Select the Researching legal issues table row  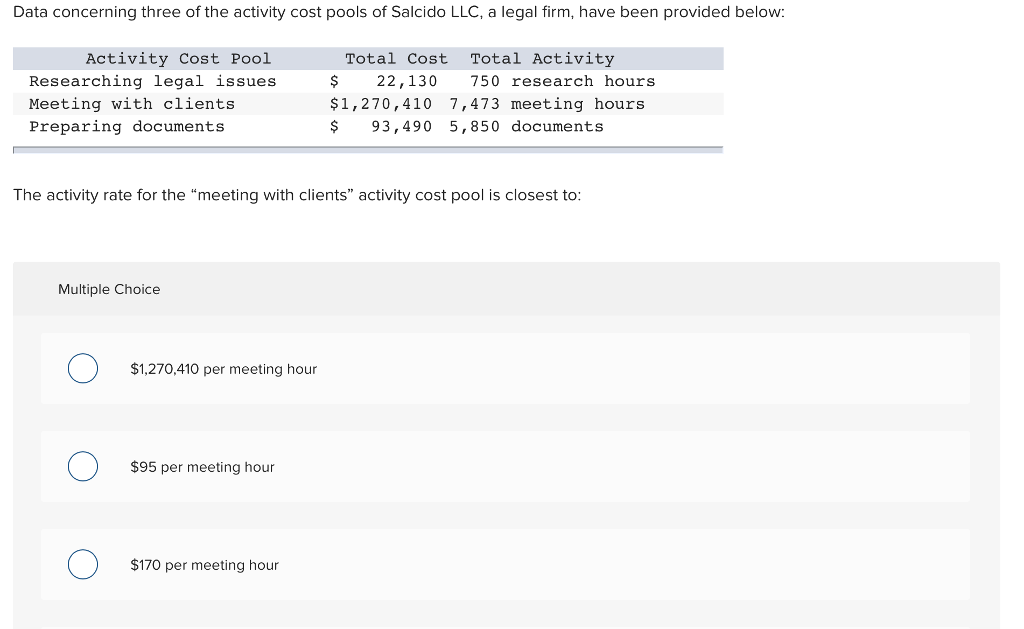click(x=150, y=81)
